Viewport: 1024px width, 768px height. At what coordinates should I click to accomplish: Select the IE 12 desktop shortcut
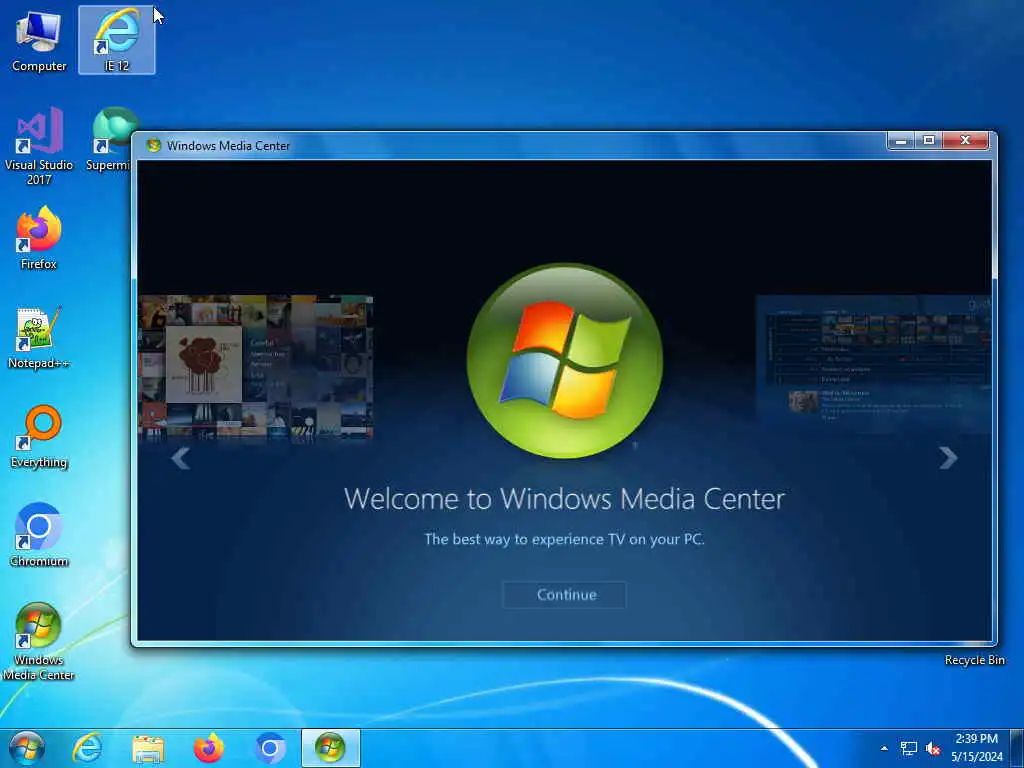click(x=117, y=40)
